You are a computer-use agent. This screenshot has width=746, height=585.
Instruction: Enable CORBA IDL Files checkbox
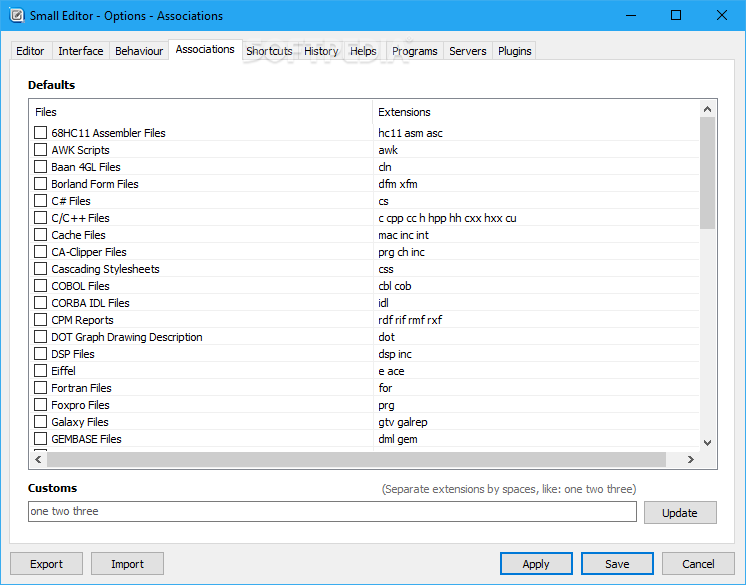pos(40,303)
